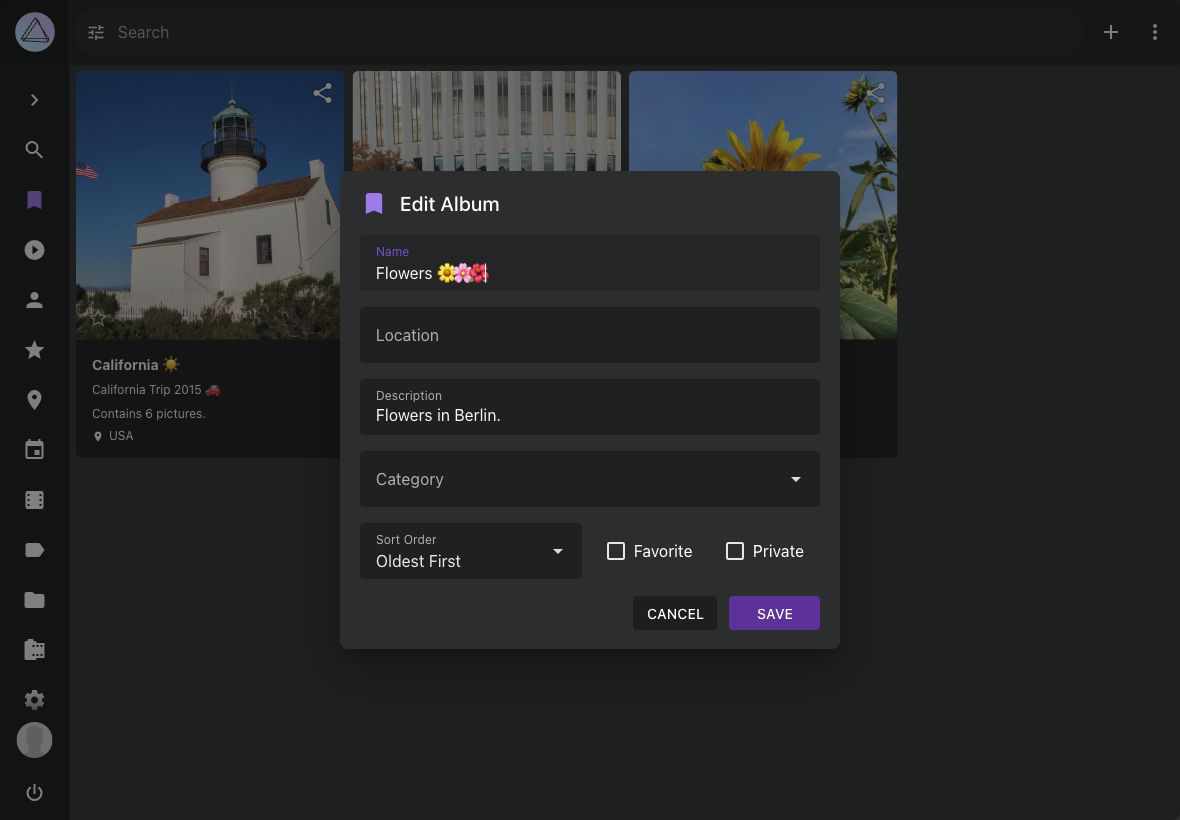Open the three-dot overflow menu
1180x820 pixels.
click(1155, 32)
